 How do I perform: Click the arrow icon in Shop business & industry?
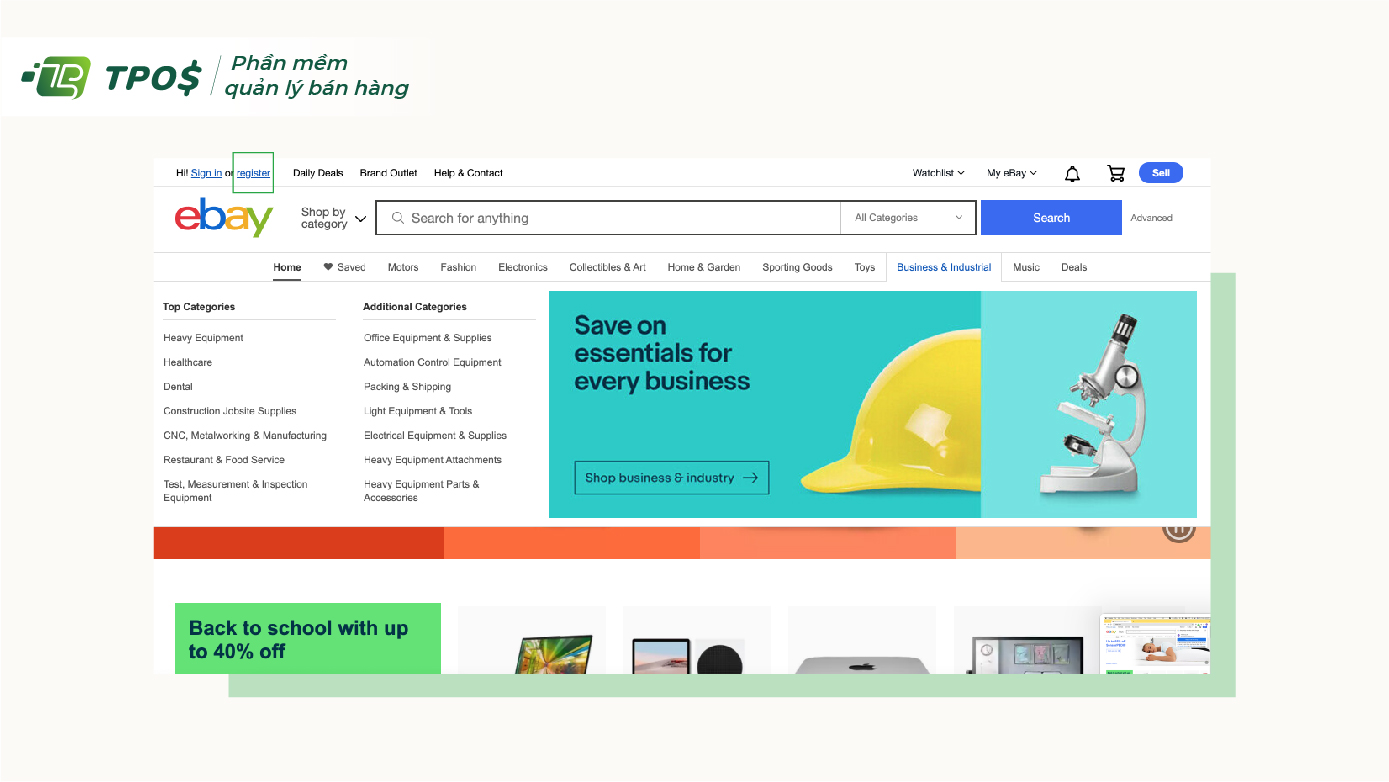tap(750, 478)
